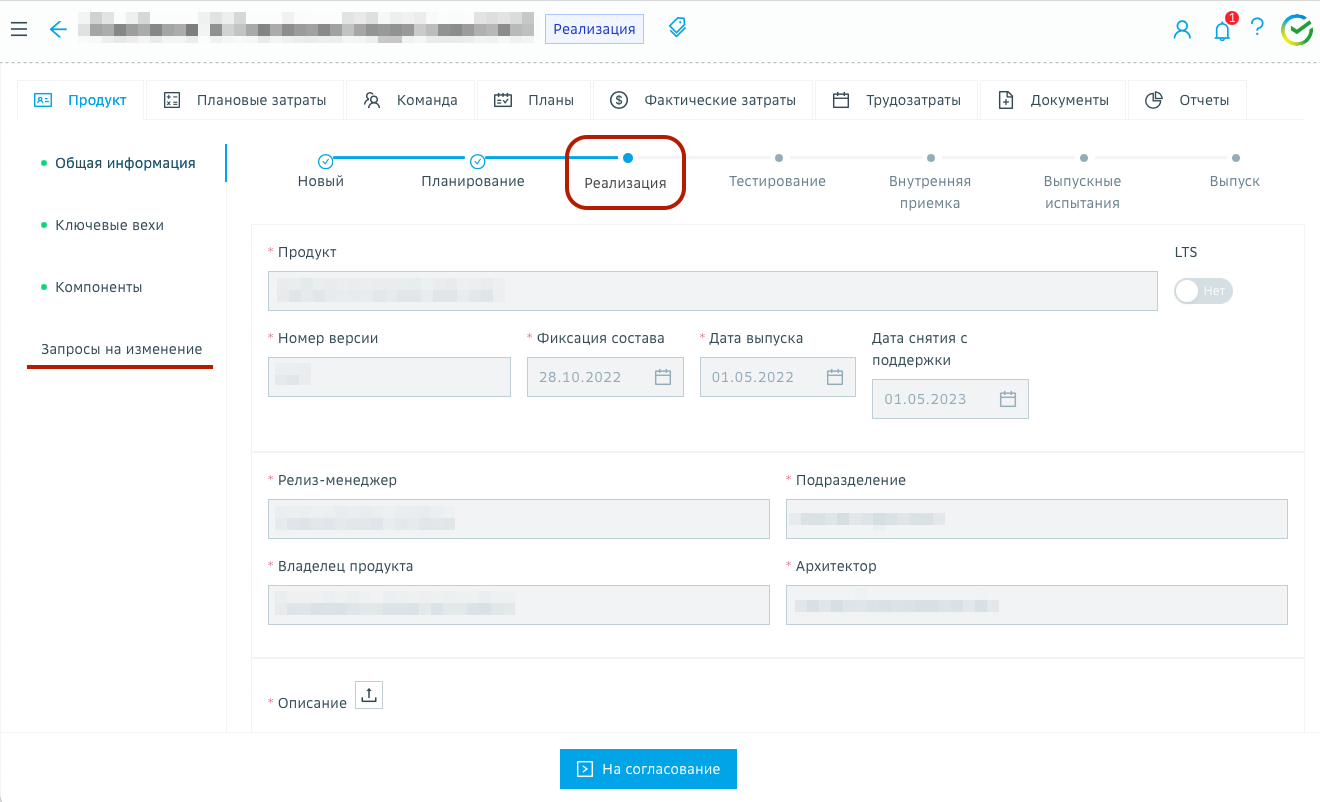Open the Дата выпуска calendar picker
The width and height of the screenshot is (1320, 802).
click(x=835, y=377)
